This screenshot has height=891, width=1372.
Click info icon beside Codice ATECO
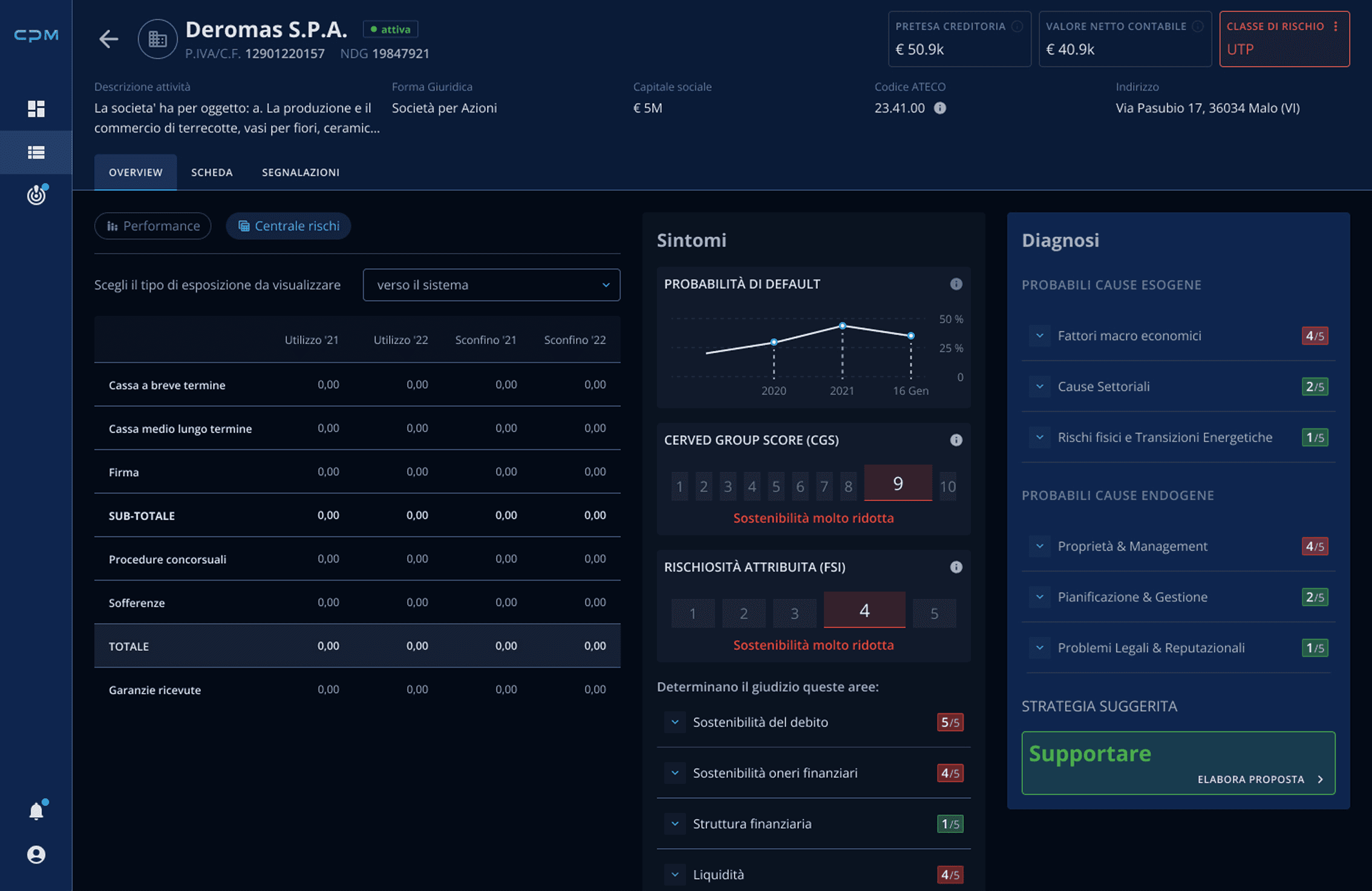[x=939, y=108]
